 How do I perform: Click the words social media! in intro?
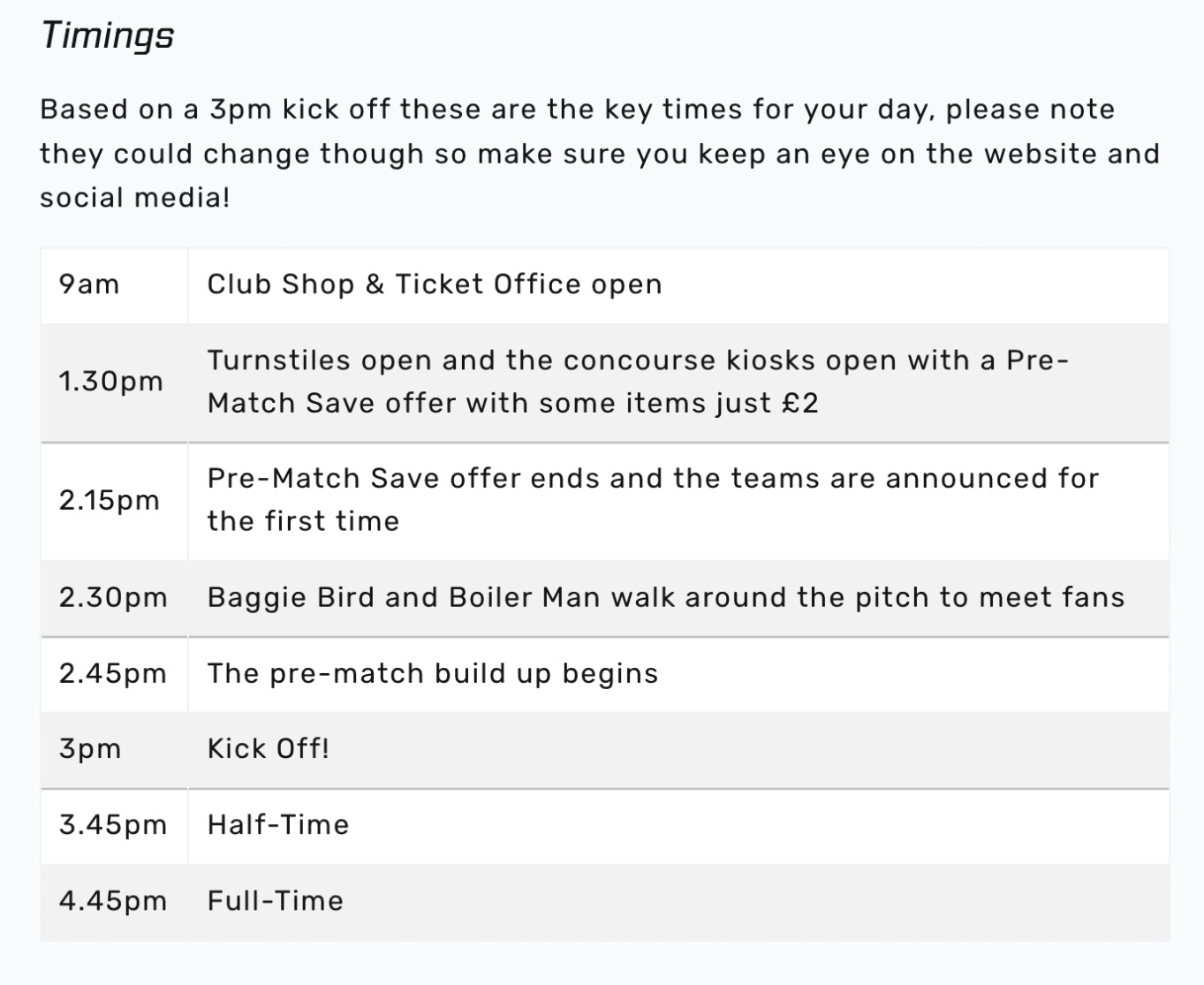(x=135, y=198)
